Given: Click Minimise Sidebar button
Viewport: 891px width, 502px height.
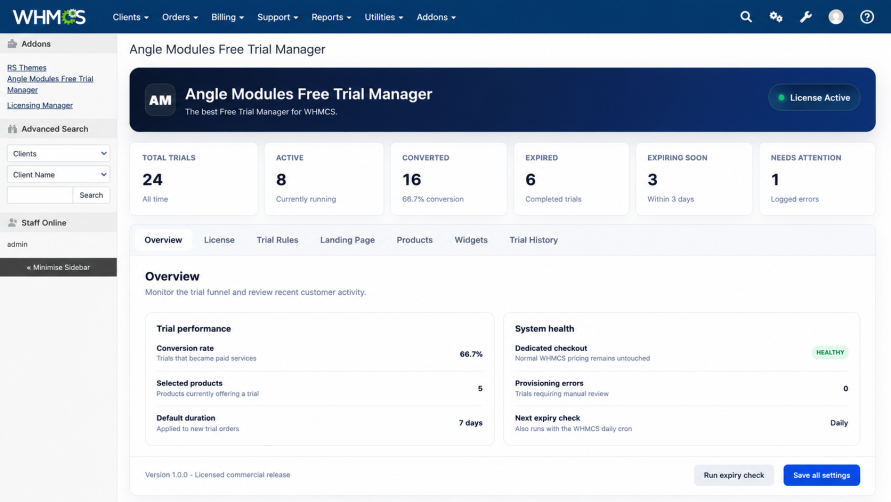Looking at the screenshot, I should tap(59, 267).
